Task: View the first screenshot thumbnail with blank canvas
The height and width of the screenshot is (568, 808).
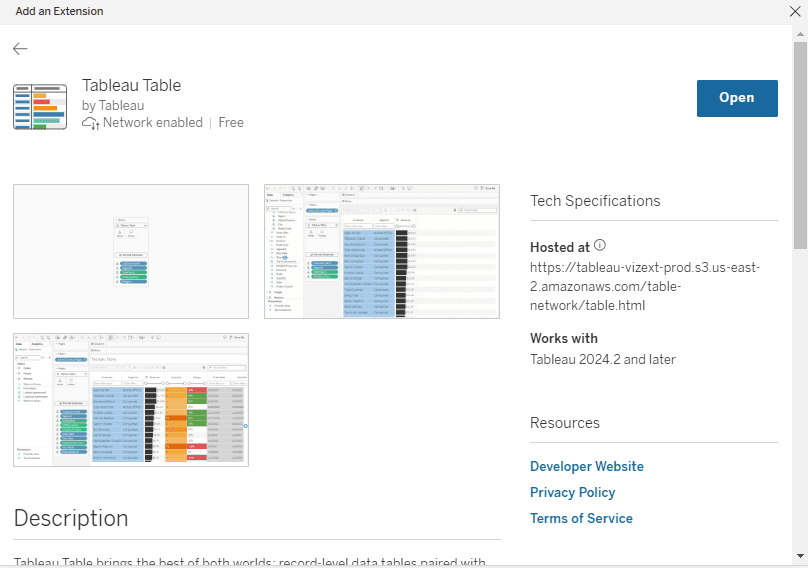Action: tap(131, 252)
